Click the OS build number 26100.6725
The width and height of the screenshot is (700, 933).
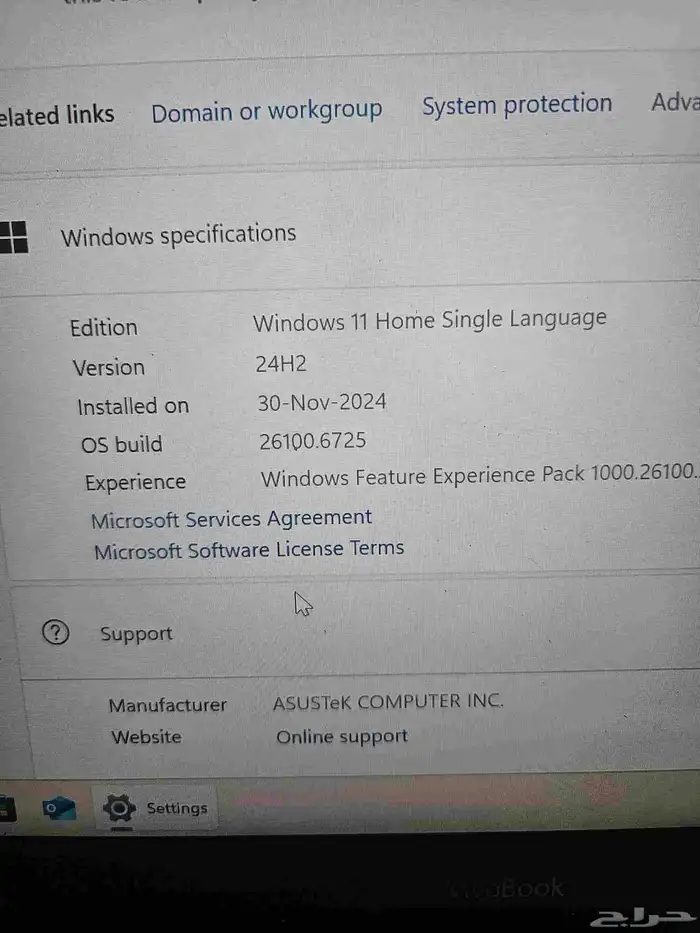pos(312,441)
